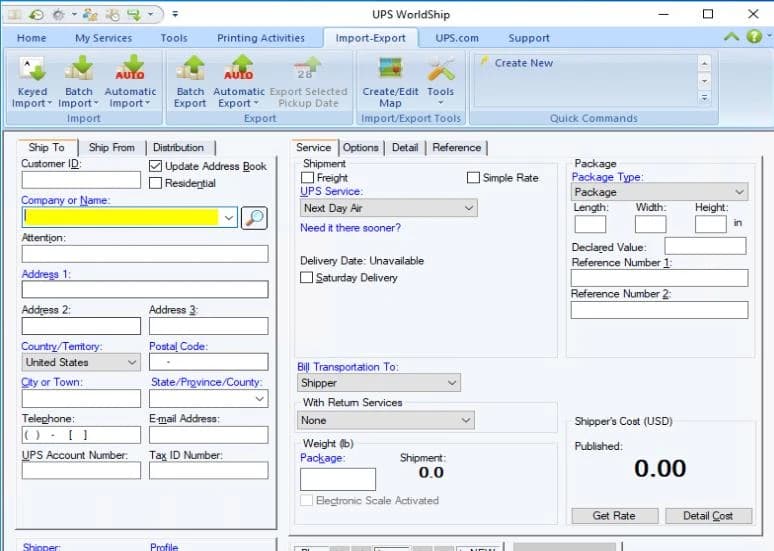Click the Need it there sooner? link

click(350, 228)
